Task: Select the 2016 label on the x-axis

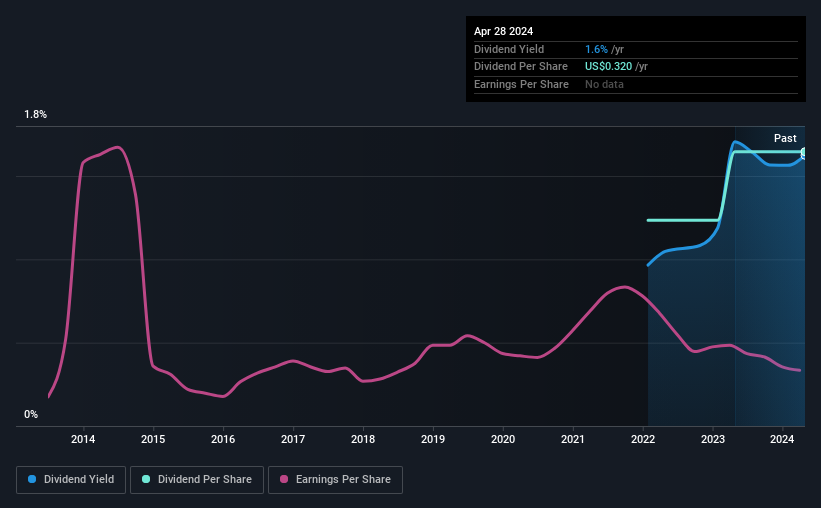Action: pos(223,439)
